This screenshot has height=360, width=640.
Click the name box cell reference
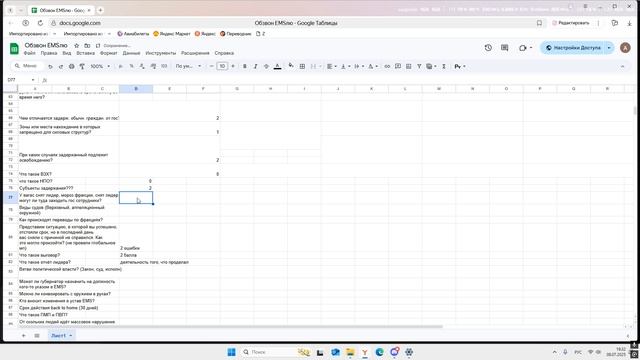click(x=20, y=80)
